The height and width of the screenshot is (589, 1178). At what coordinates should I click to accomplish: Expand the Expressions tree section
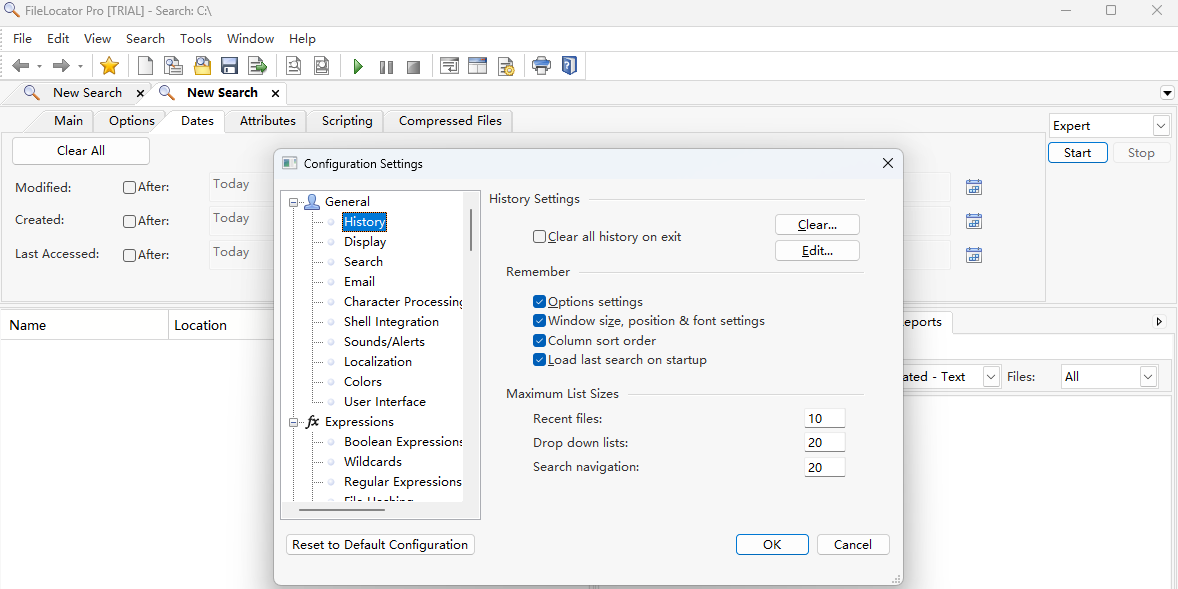tap(293, 421)
